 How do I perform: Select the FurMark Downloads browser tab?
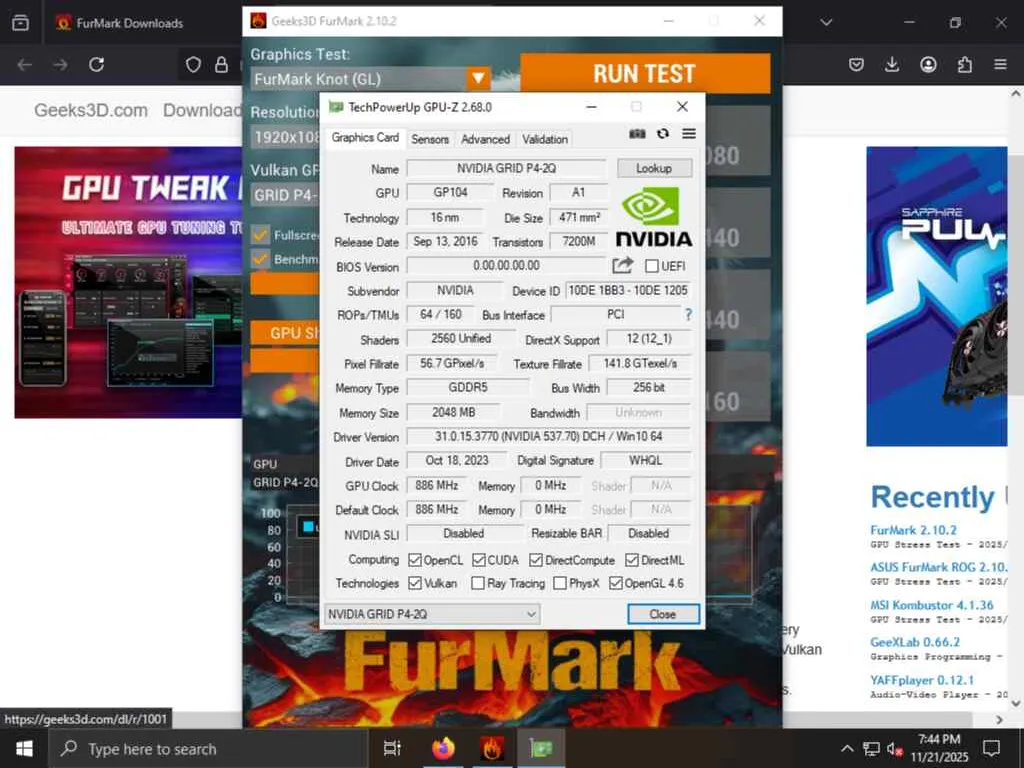tap(131, 24)
